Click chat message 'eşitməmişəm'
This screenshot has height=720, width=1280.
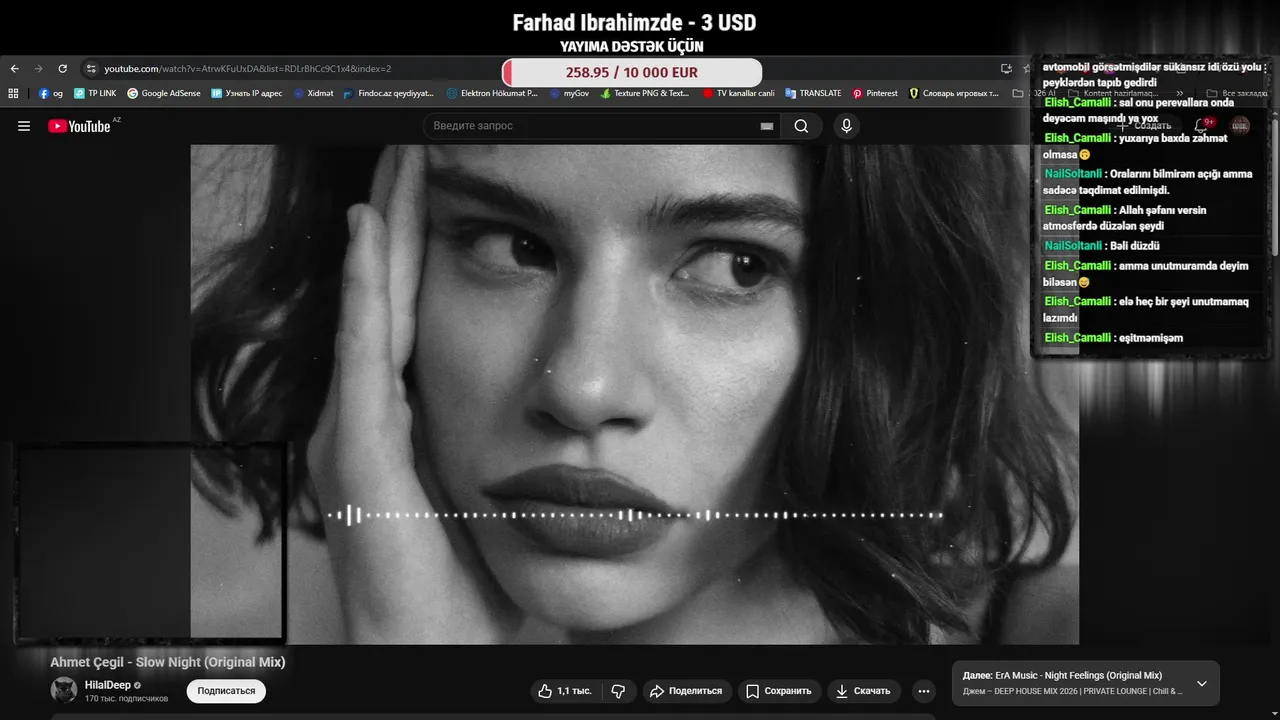coord(1151,338)
